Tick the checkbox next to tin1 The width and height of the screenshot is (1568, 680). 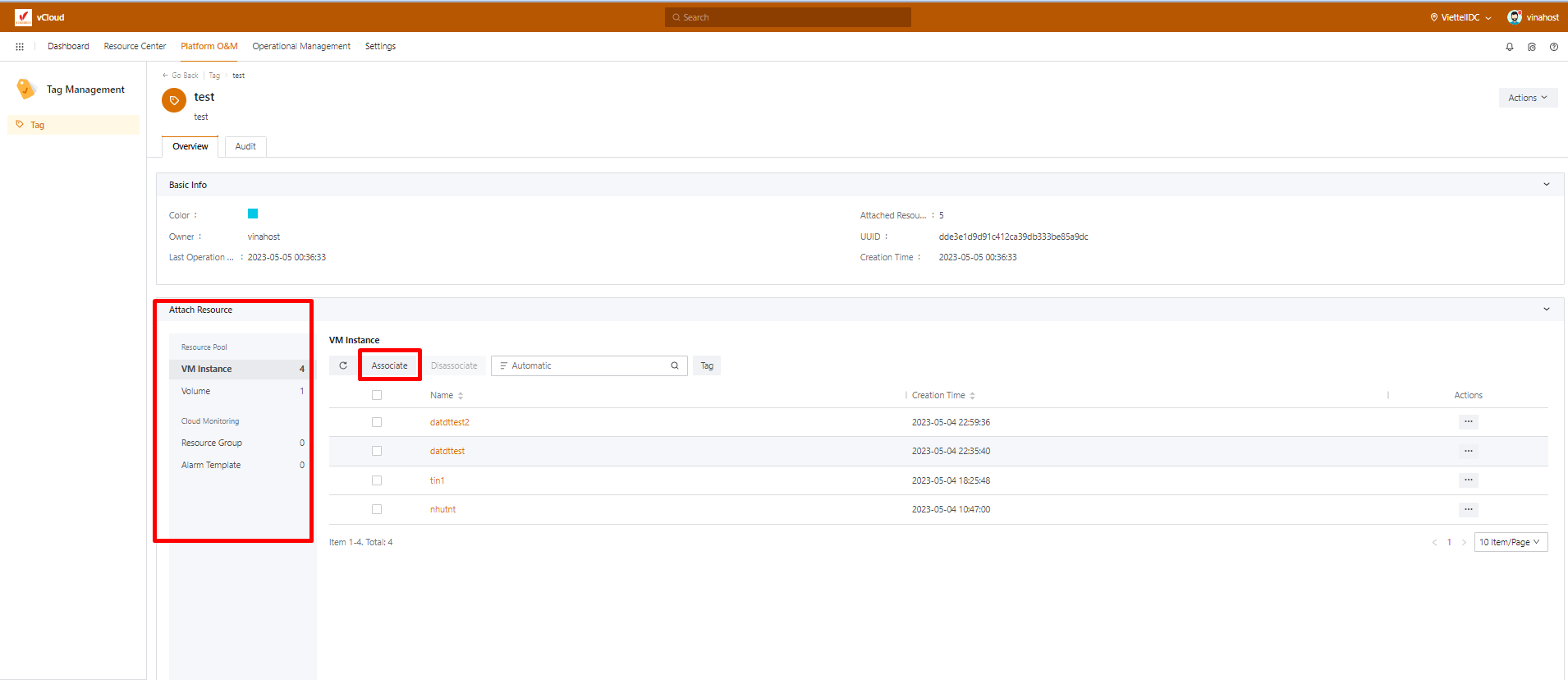point(377,480)
